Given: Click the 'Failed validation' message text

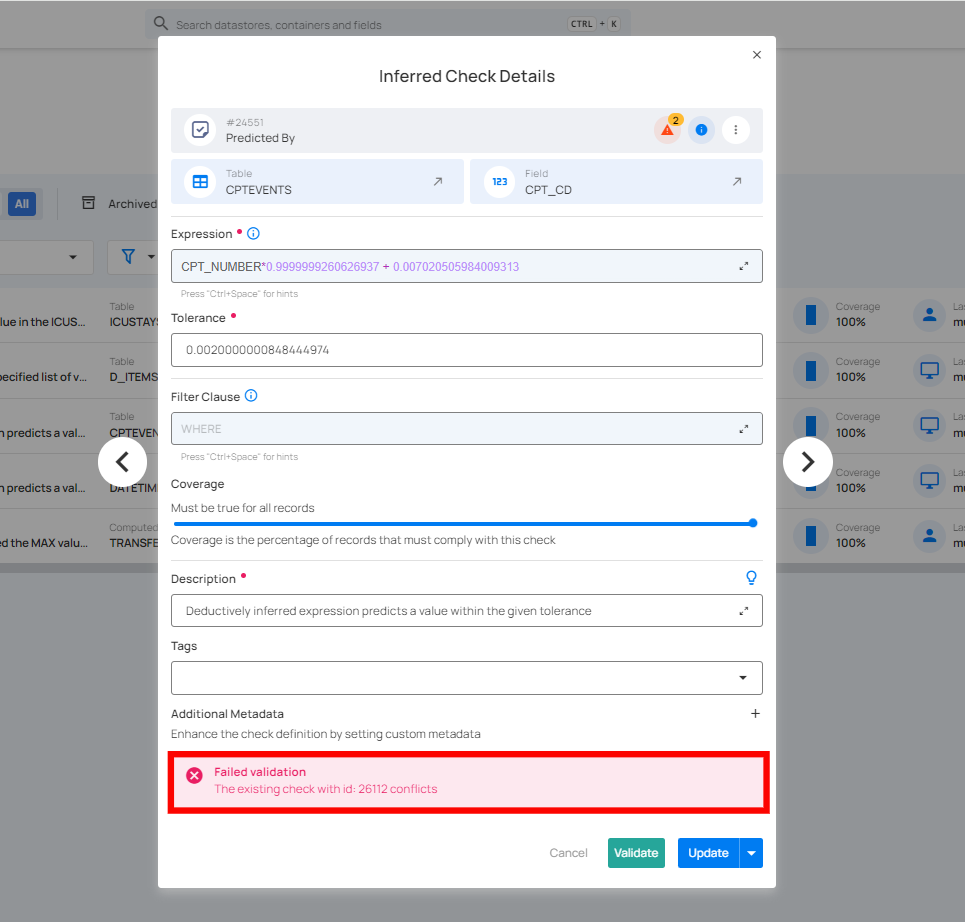Looking at the screenshot, I should point(260,772).
